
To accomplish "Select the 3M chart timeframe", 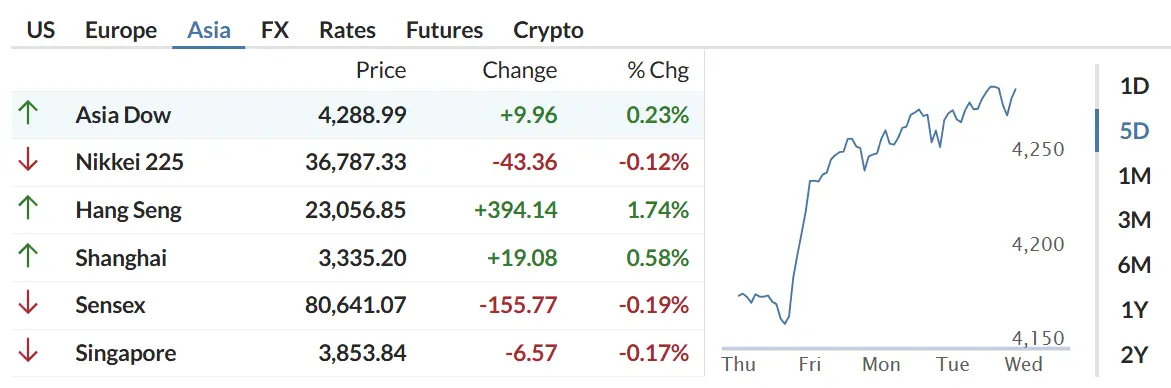I will coord(1134,221).
